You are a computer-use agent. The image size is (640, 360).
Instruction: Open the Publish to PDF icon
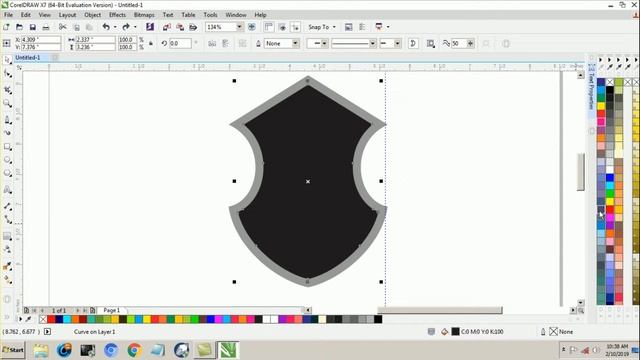pos(193,27)
